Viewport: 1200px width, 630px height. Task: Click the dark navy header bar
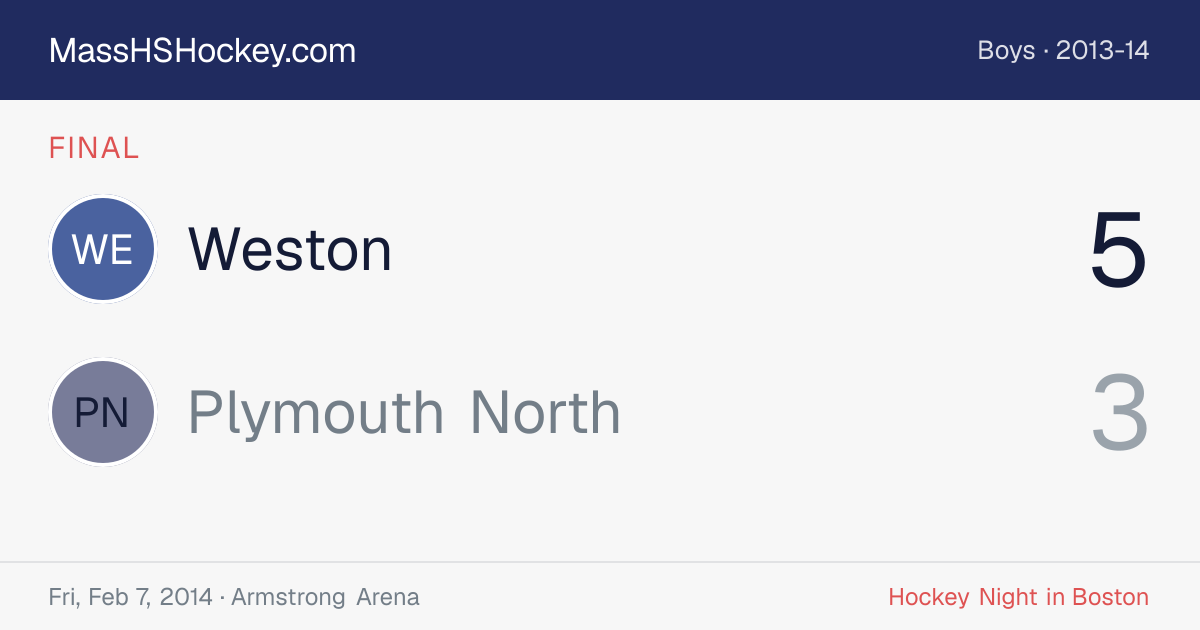tap(600, 50)
